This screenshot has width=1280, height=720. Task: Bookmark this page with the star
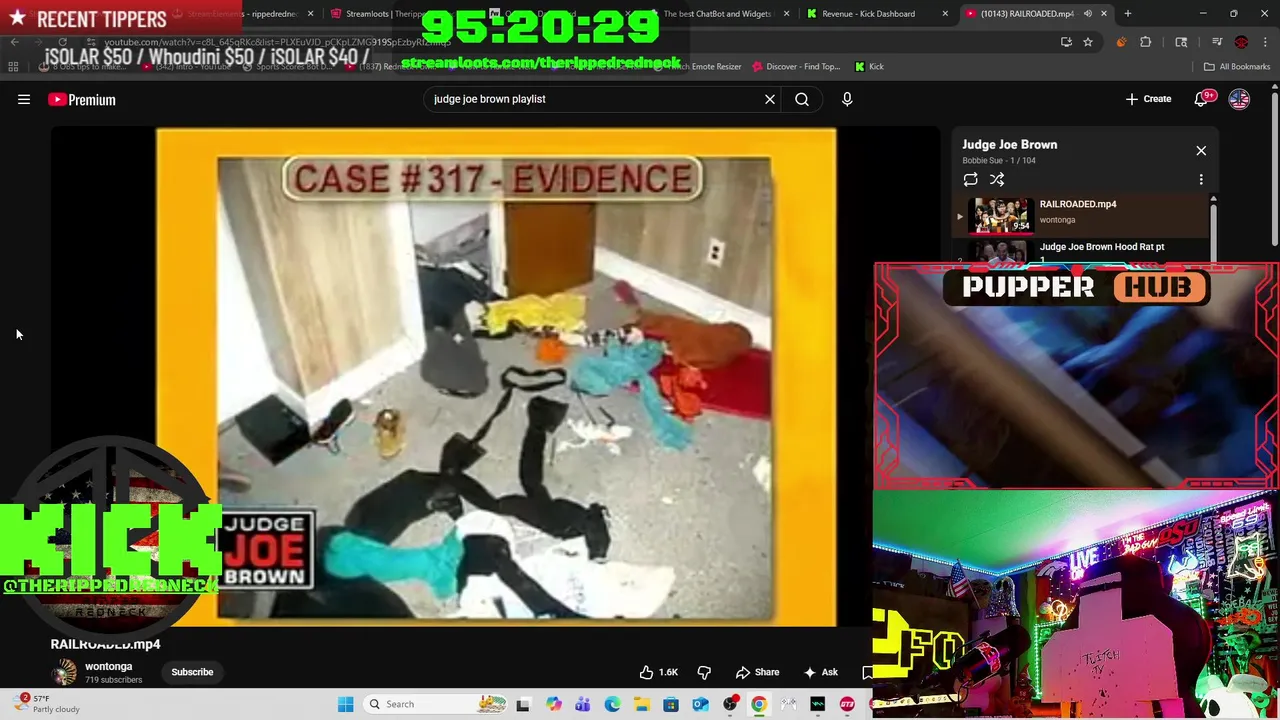(x=1088, y=42)
